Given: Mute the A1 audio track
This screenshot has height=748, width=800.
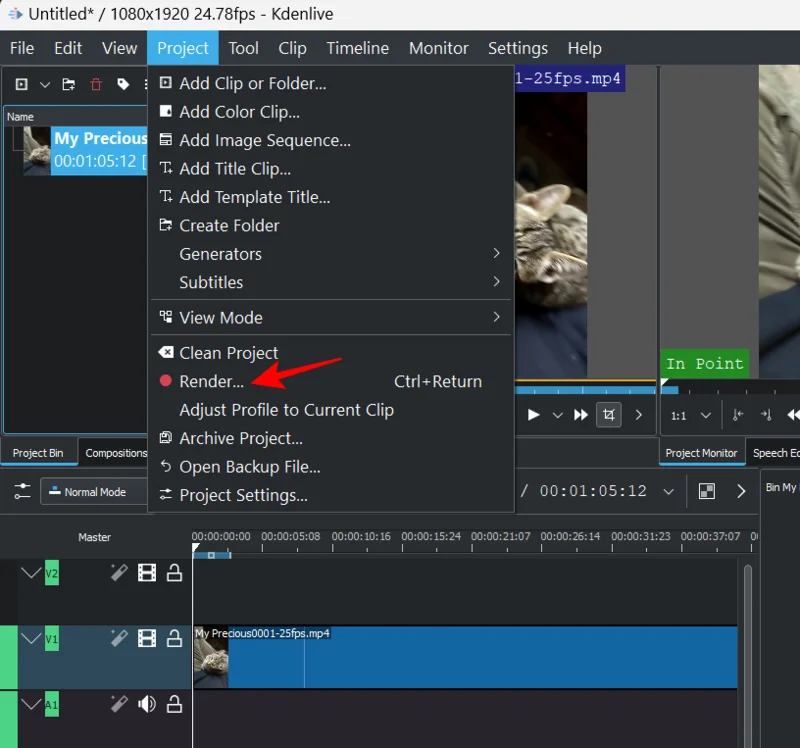Looking at the screenshot, I should click(147, 705).
